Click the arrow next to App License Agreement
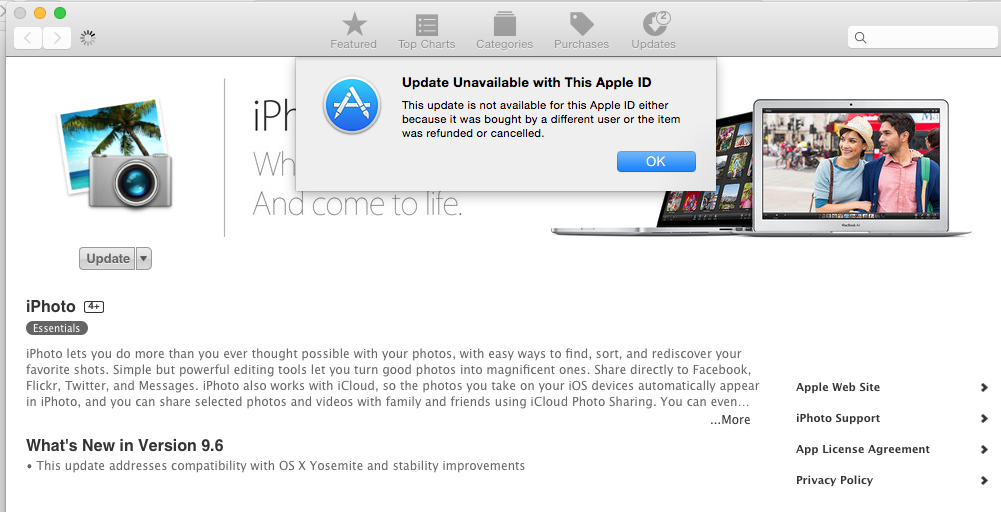The width and height of the screenshot is (1001, 512). (984, 449)
